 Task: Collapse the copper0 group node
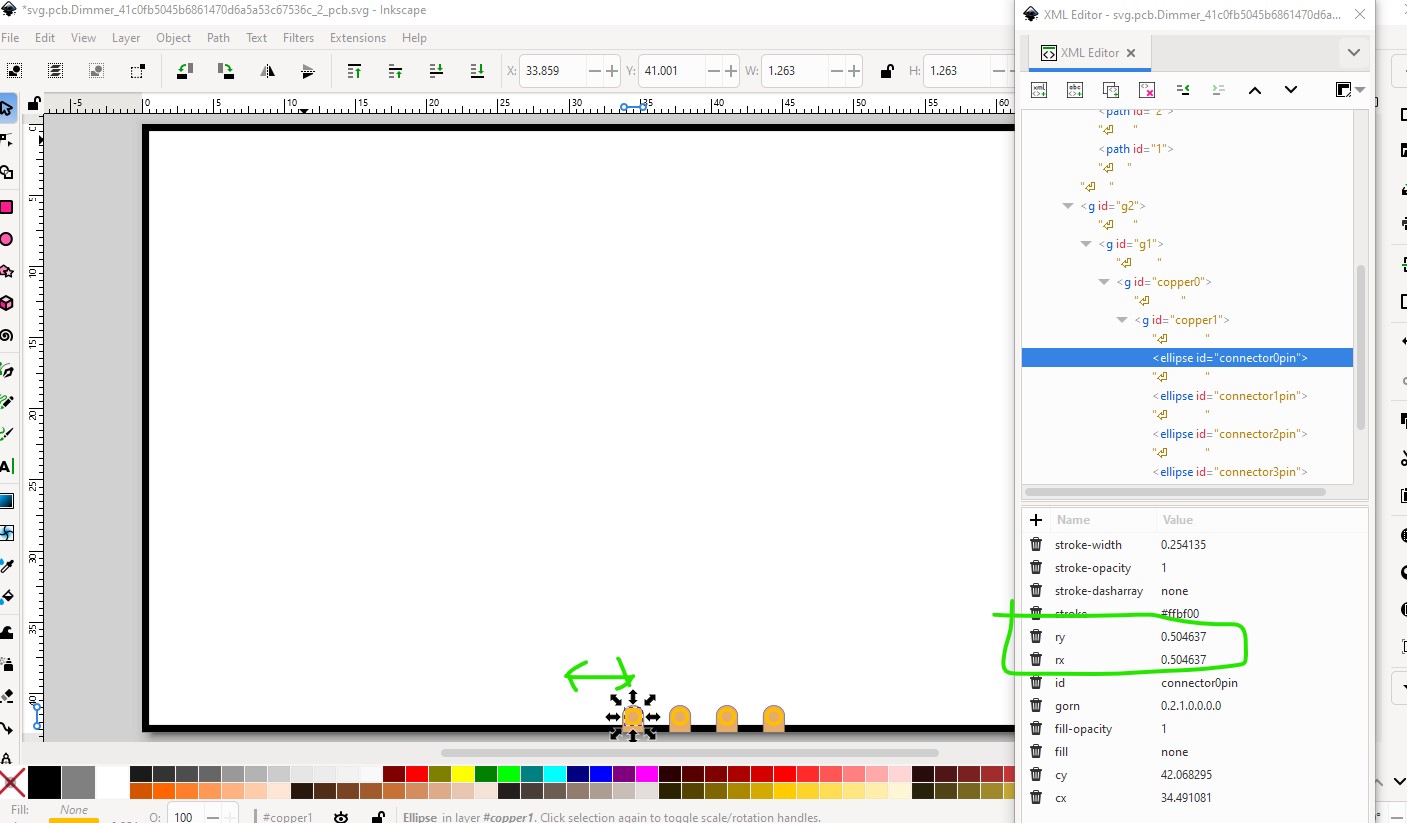(1105, 282)
